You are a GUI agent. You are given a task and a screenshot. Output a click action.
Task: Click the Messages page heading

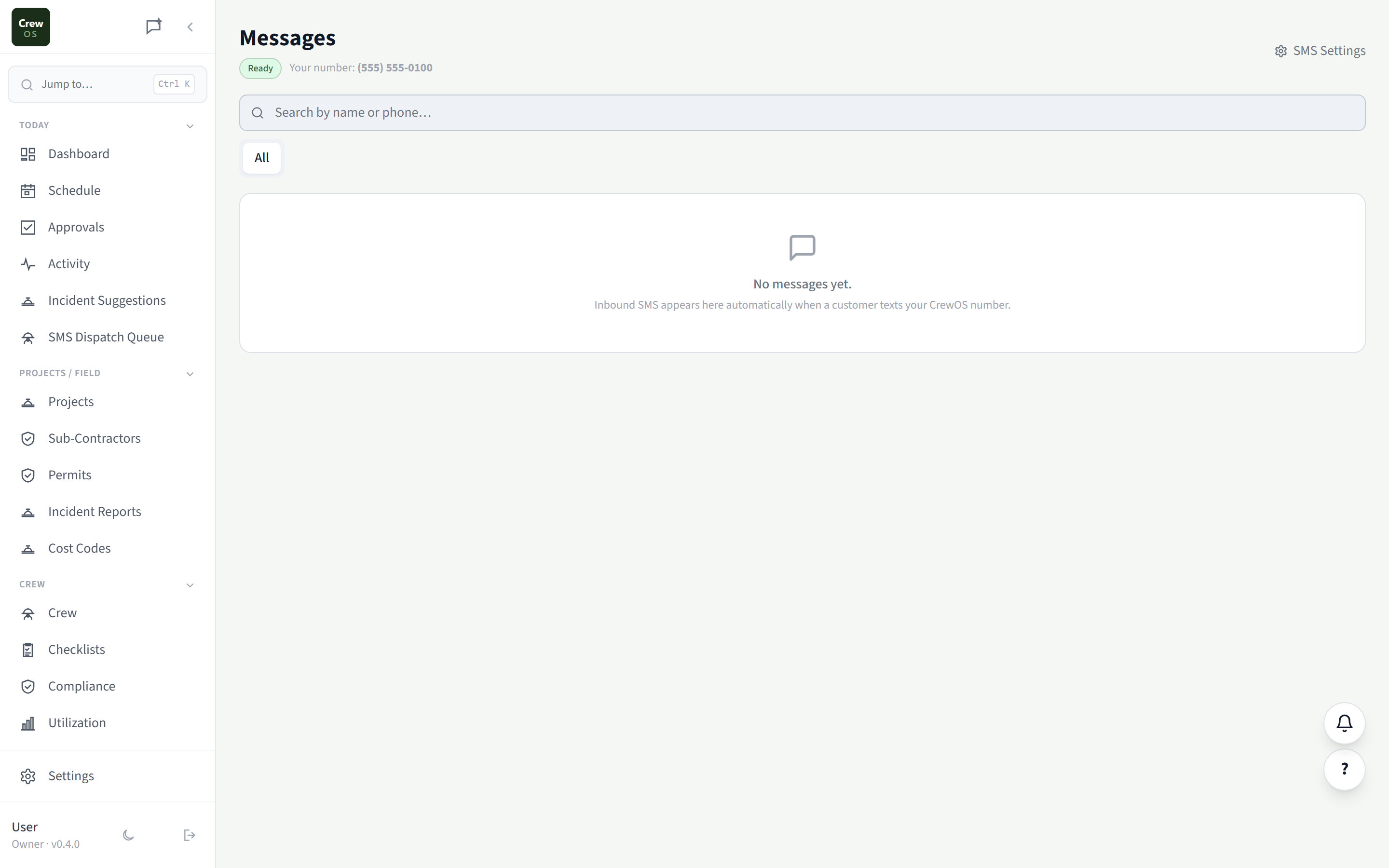287,38
